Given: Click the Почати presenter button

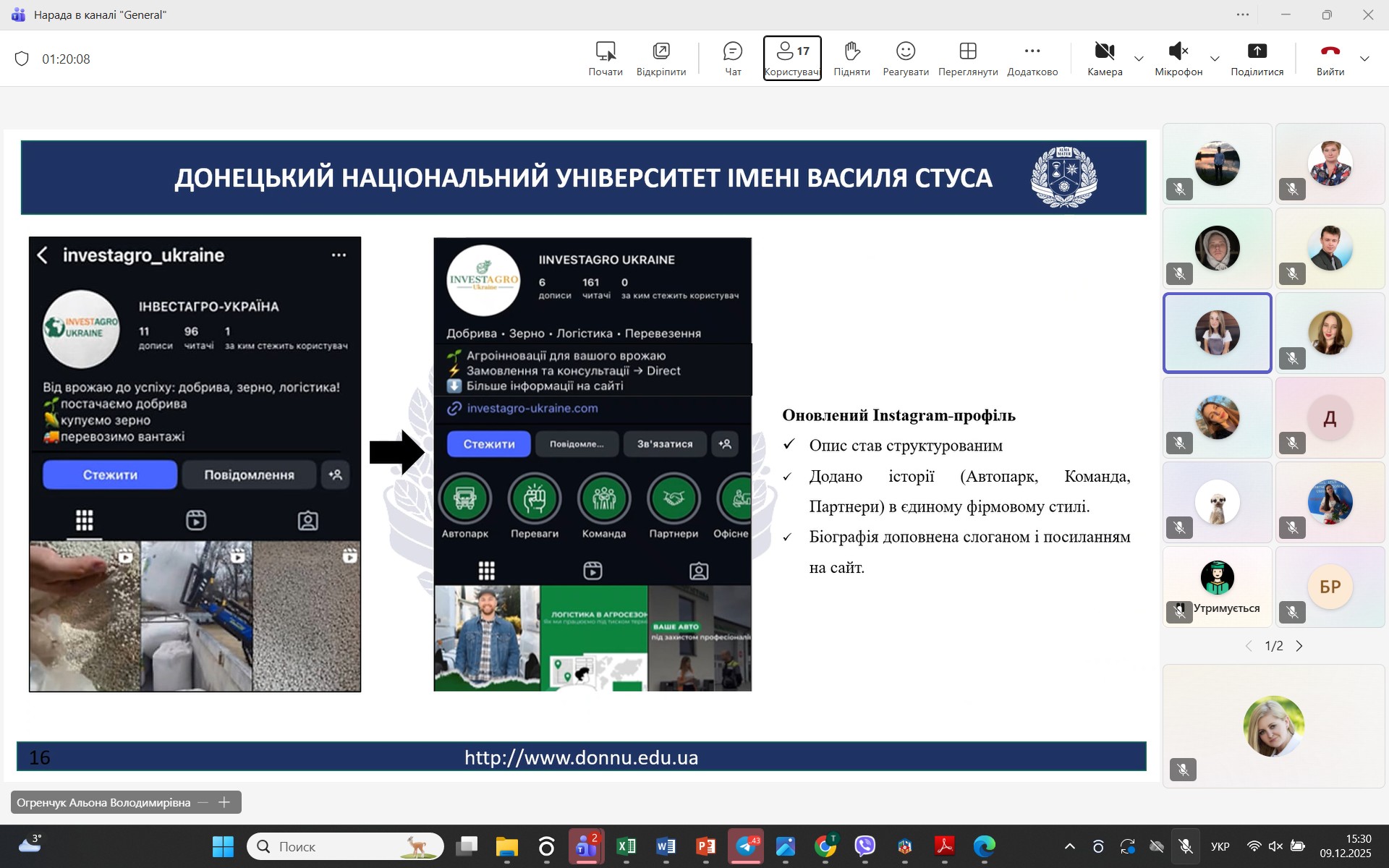Looking at the screenshot, I should 606,57.
